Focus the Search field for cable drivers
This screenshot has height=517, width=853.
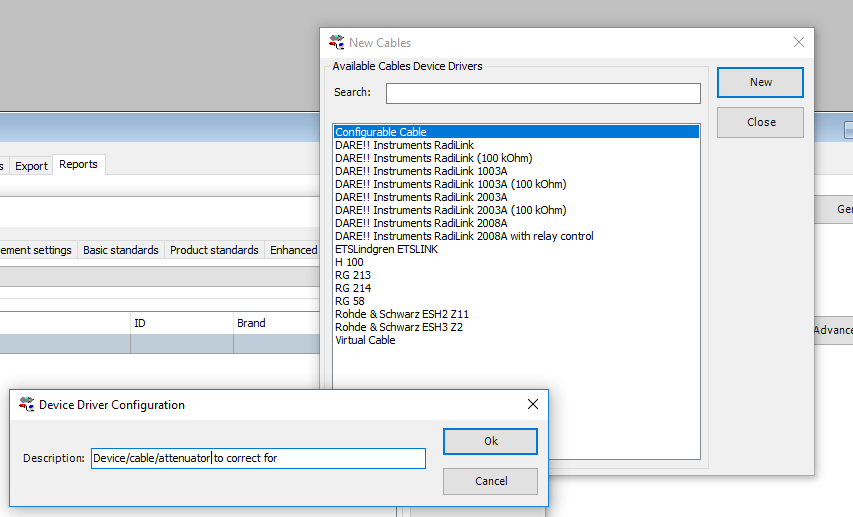coord(543,93)
